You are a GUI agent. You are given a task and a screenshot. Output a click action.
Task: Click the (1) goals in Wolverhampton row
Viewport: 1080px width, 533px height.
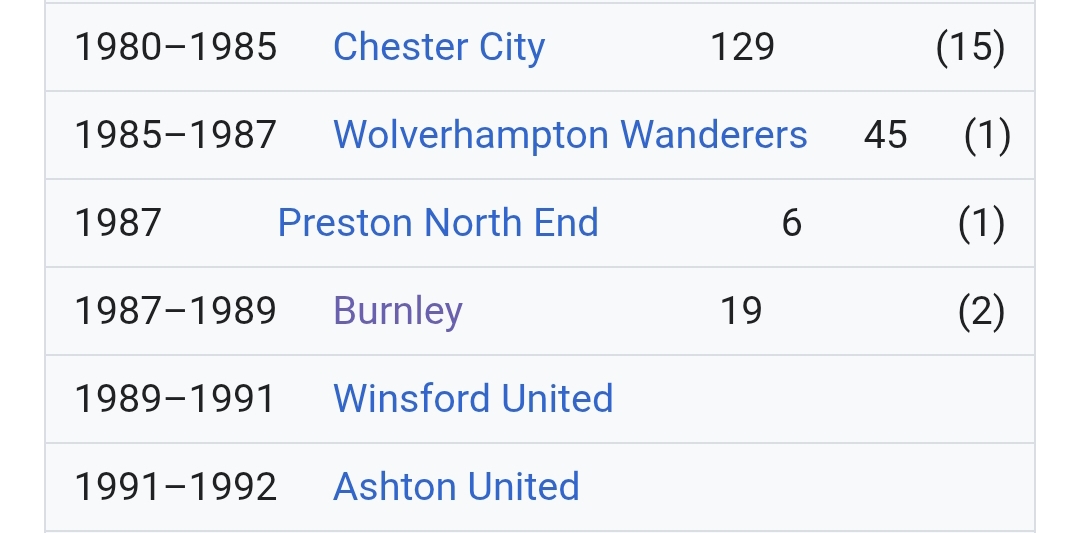[987, 135]
